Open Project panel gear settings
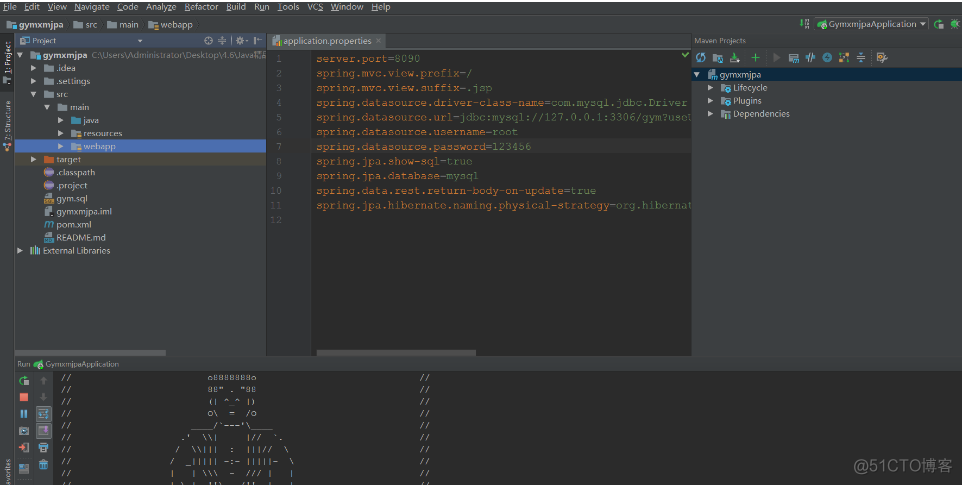Viewport: 963px width, 485px height. pos(241,41)
